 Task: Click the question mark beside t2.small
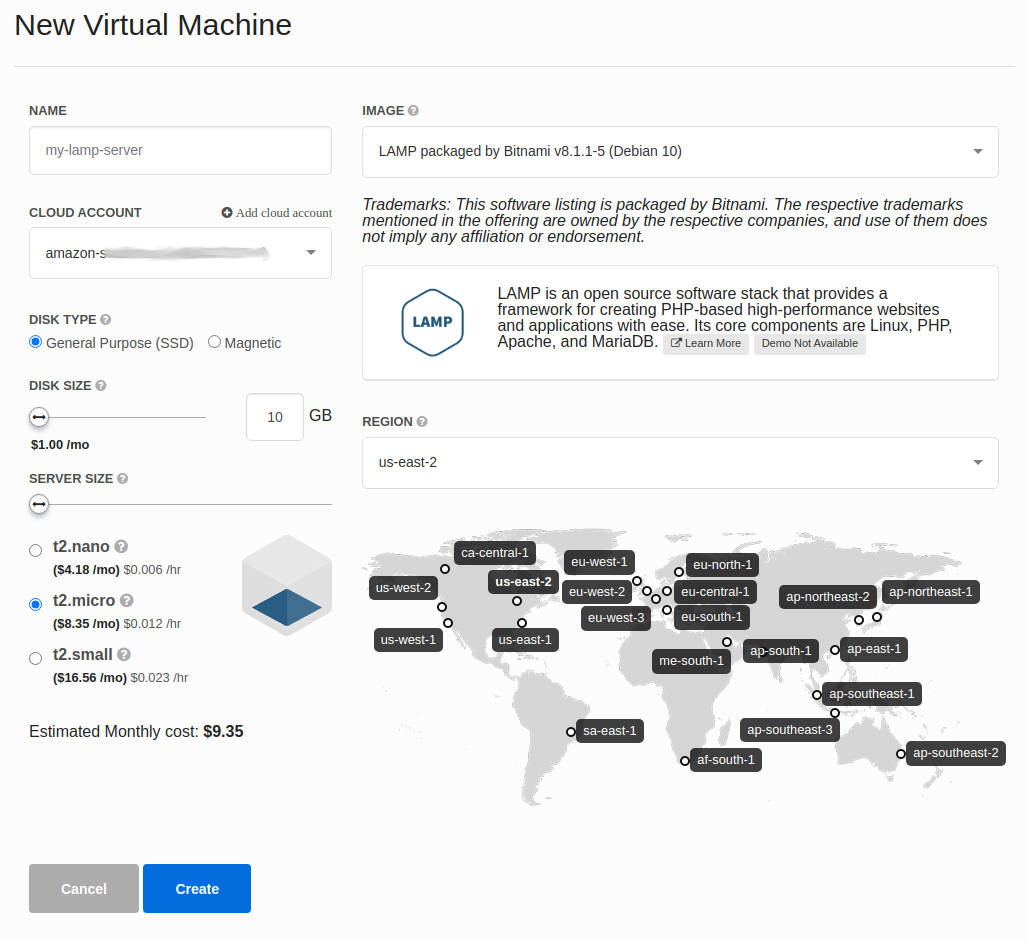(124, 654)
